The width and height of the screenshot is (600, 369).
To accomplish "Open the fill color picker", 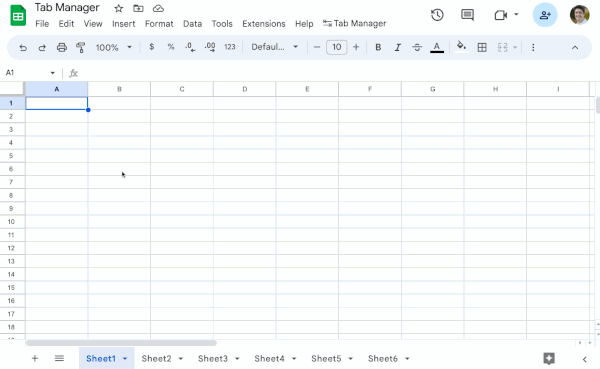I will pos(461,47).
